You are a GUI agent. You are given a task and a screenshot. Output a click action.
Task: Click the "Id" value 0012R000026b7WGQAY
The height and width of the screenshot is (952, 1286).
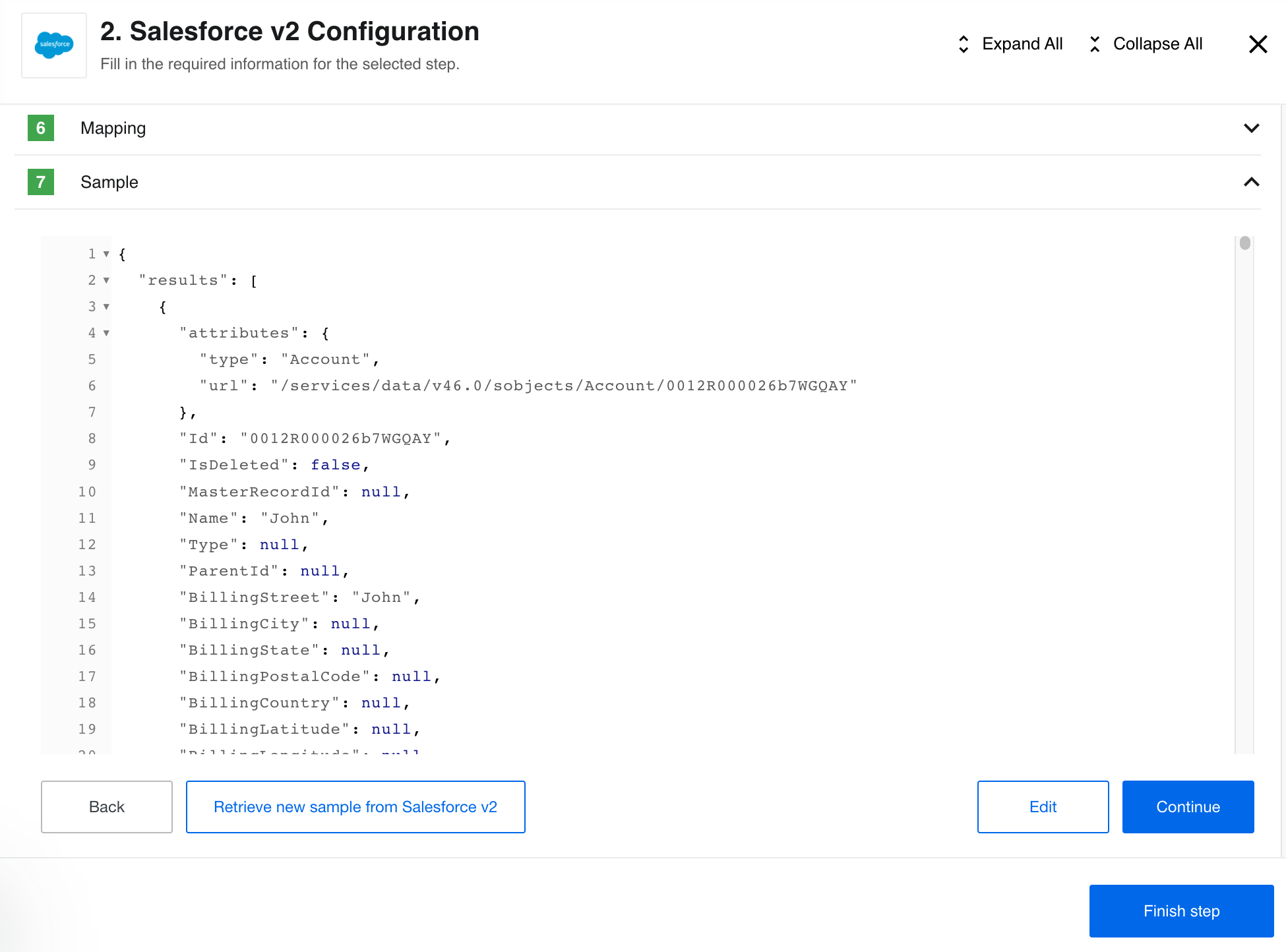[x=340, y=438]
